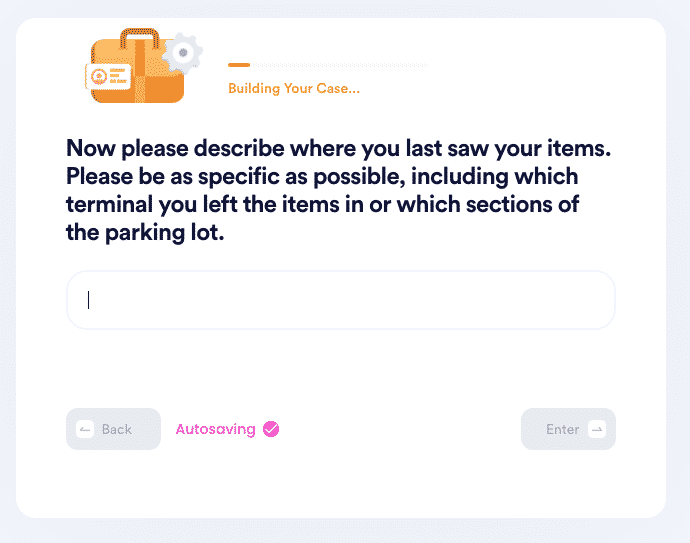
Task: Click the pink Autosaving checkmark icon
Action: pyautogui.click(x=271, y=429)
